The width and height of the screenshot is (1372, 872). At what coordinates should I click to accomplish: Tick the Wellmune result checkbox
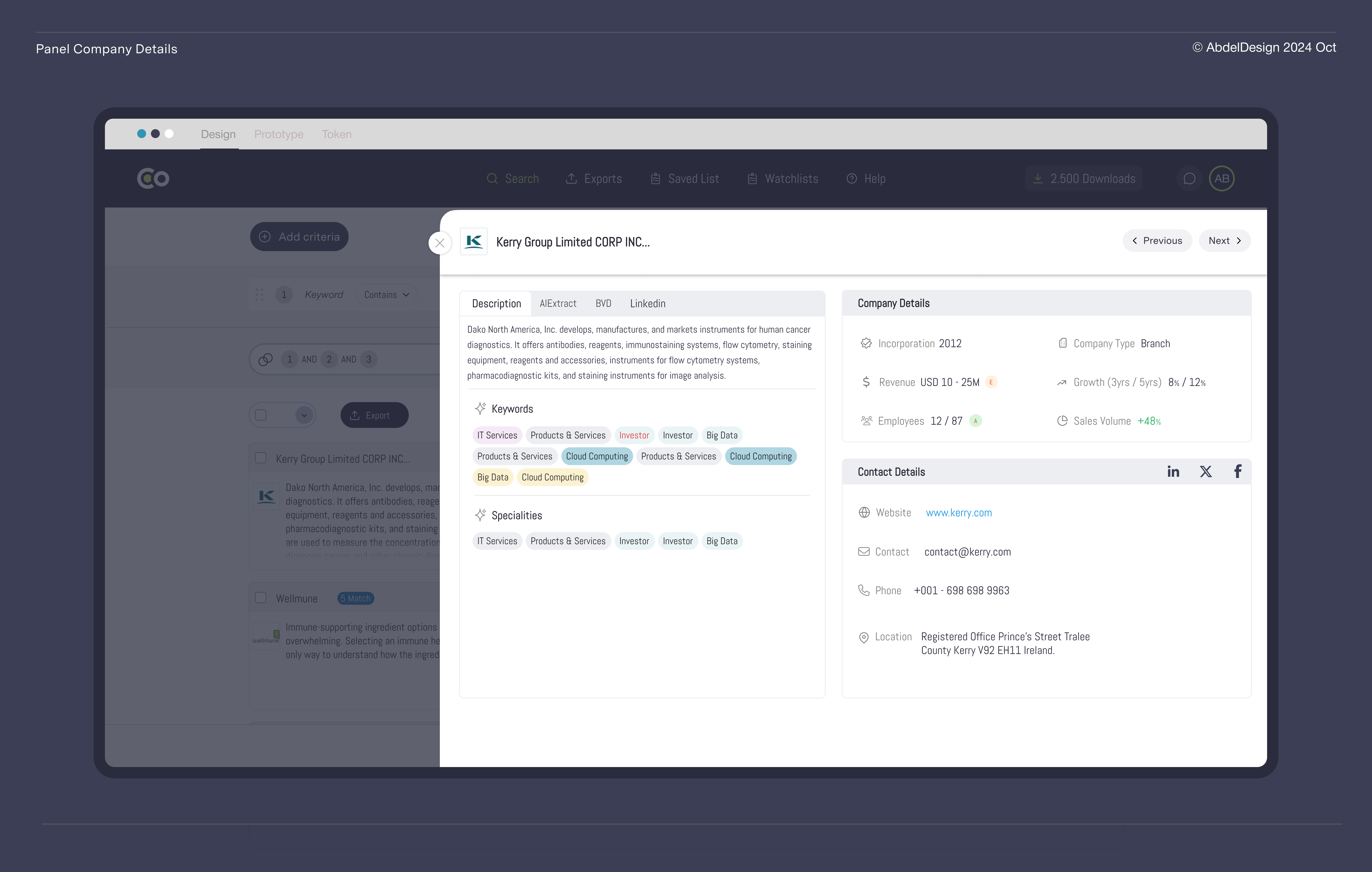click(261, 598)
